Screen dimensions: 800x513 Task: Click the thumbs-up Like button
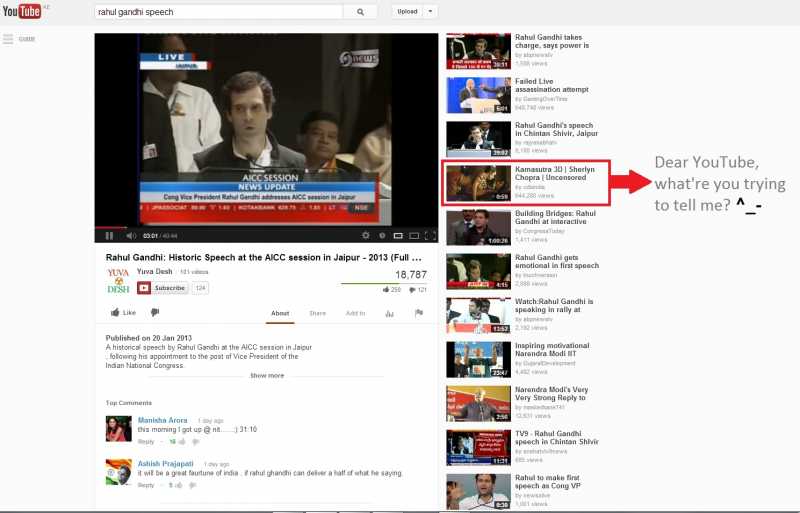click(123, 312)
